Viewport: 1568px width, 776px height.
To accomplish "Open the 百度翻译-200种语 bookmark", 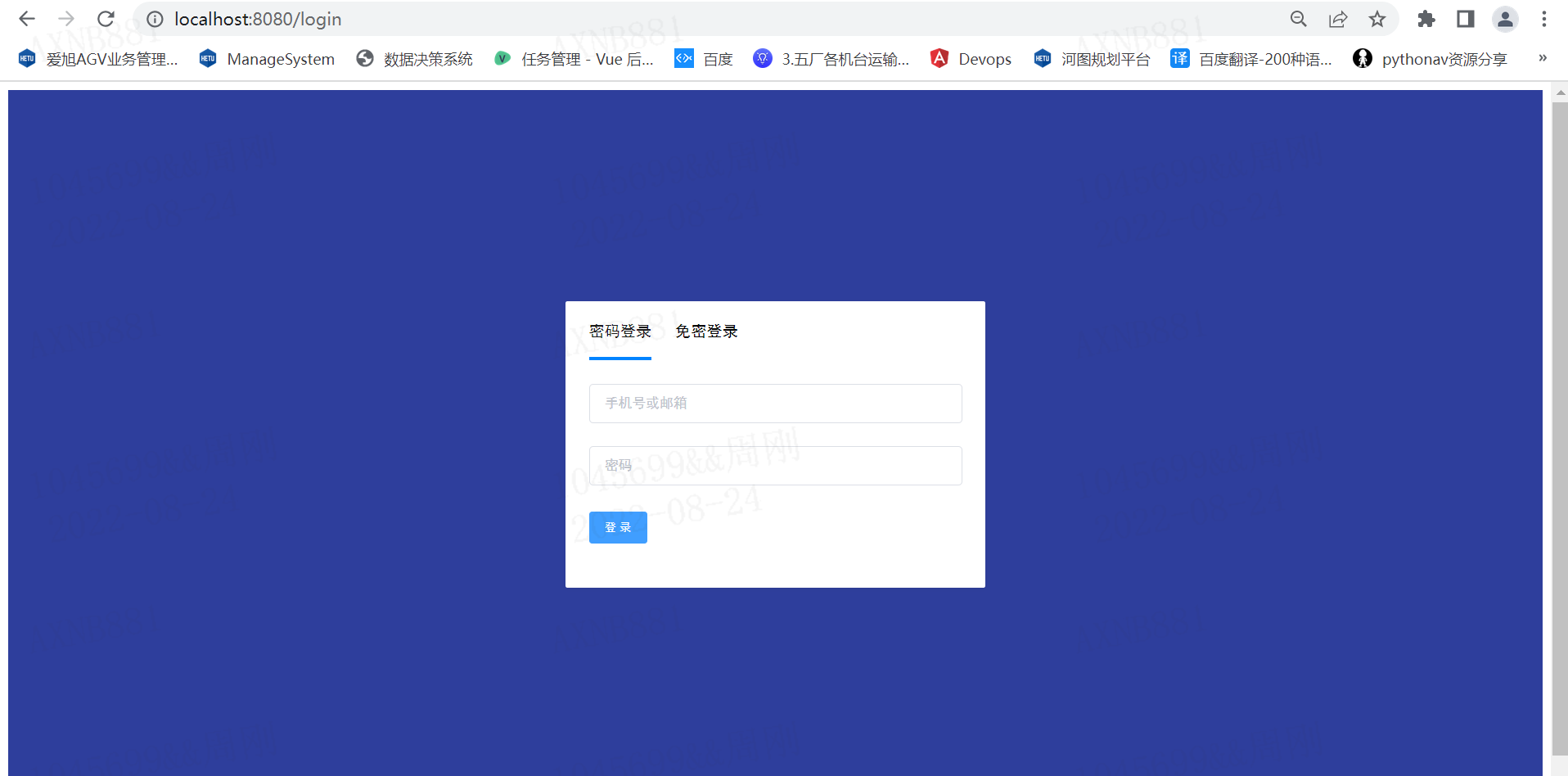I will (x=1251, y=59).
